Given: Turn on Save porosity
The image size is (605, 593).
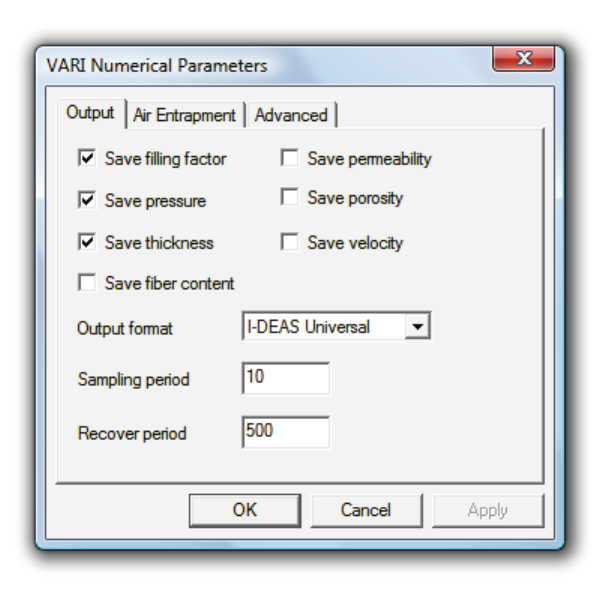Looking at the screenshot, I should click(x=289, y=198).
